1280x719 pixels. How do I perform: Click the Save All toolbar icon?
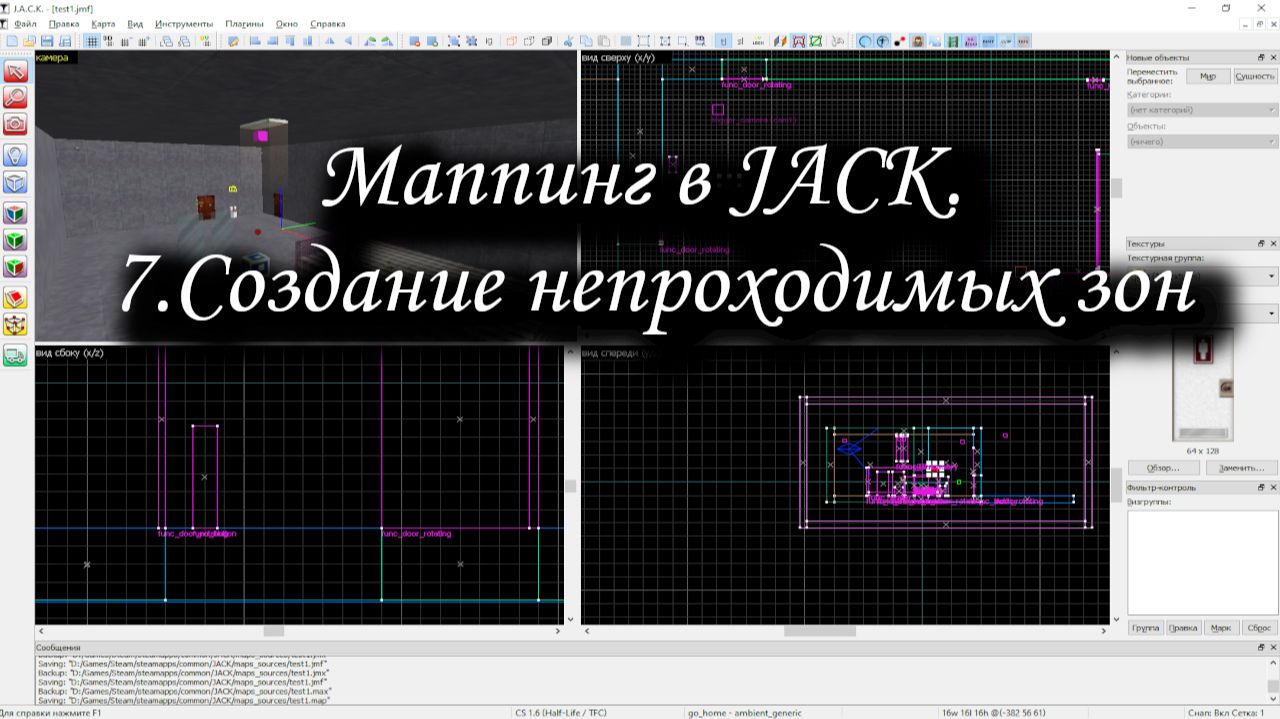click(x=64, y=41)
